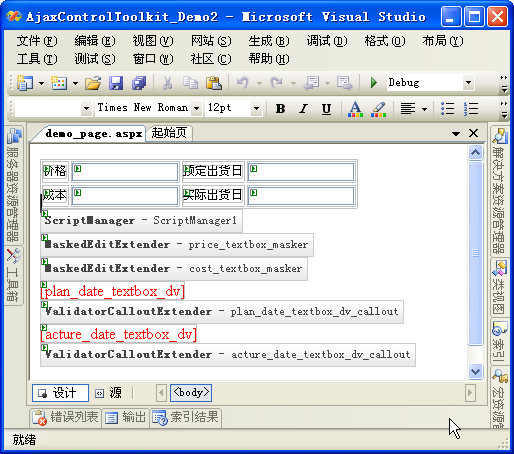Open the Redo history dropdown arrow
This screenshot has height=454, width=514.
click(x=293, y=83)
